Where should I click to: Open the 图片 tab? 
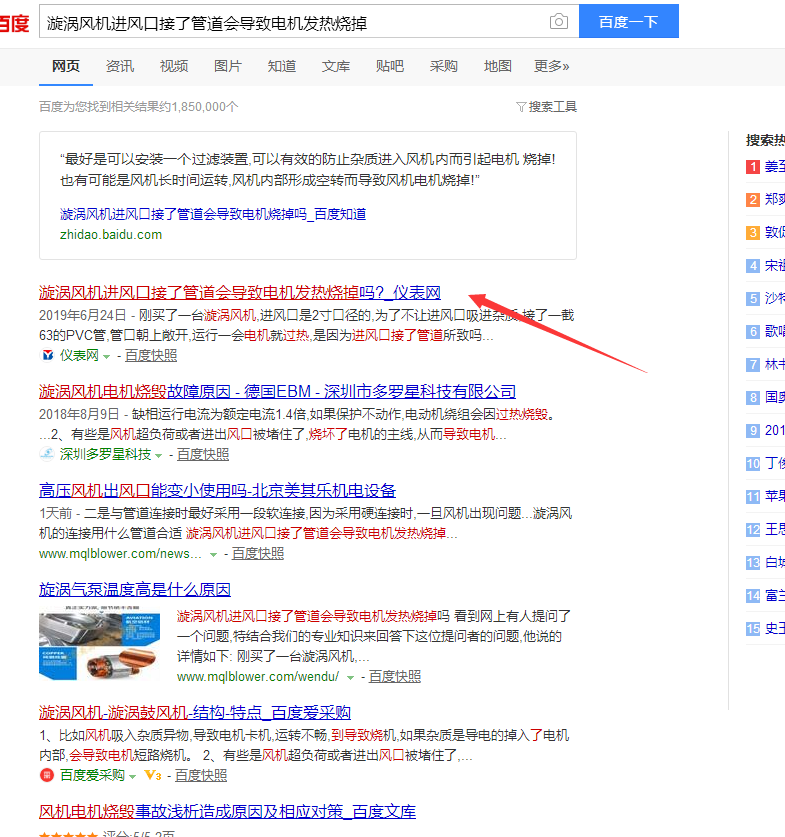(x=227, y=66)
